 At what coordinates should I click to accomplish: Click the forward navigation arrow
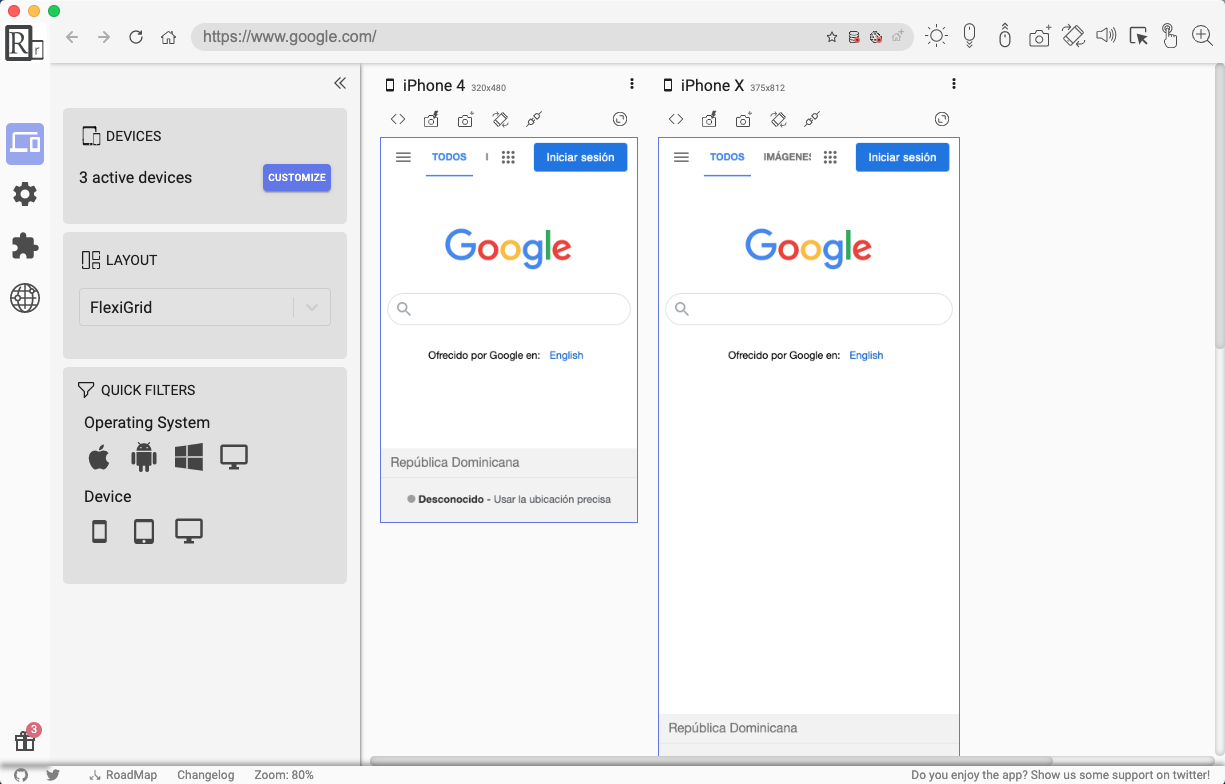[104, 37]
